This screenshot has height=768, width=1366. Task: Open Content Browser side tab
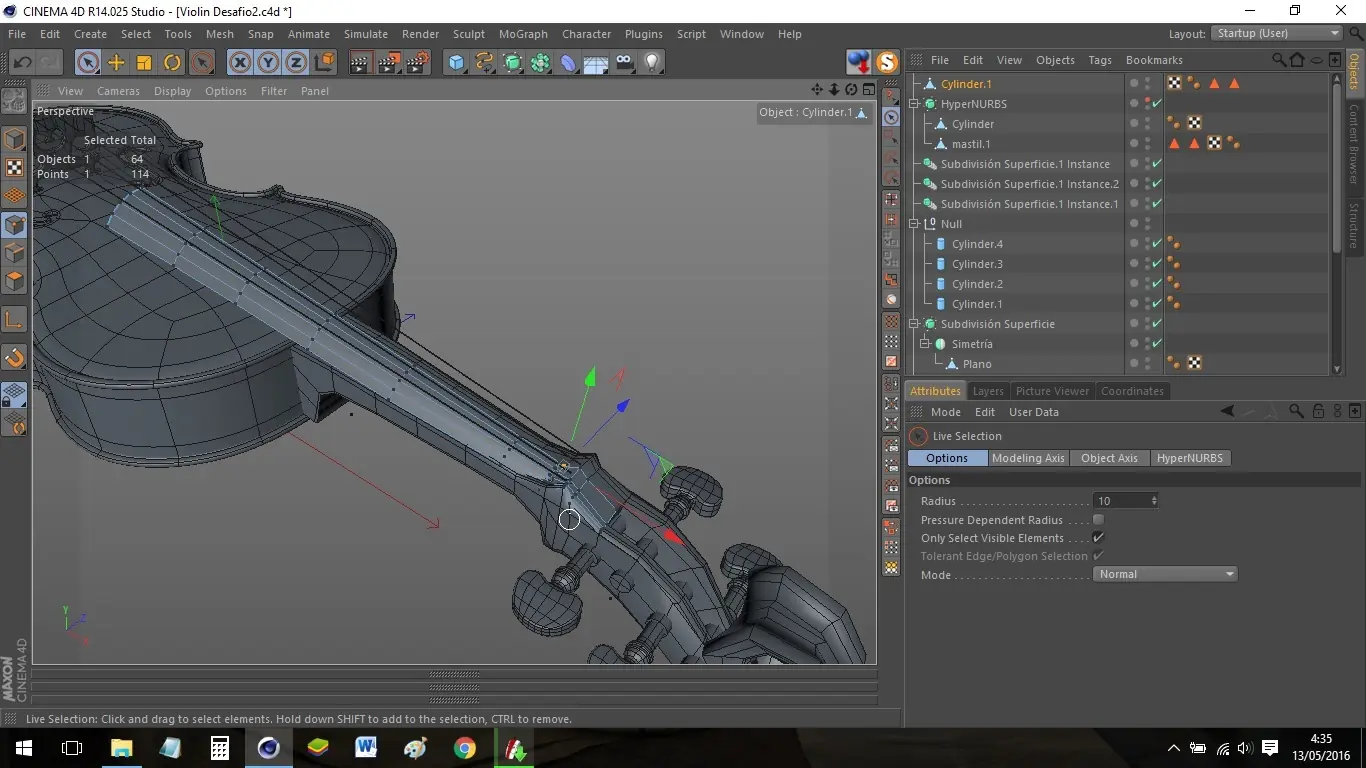(1354, 143)
